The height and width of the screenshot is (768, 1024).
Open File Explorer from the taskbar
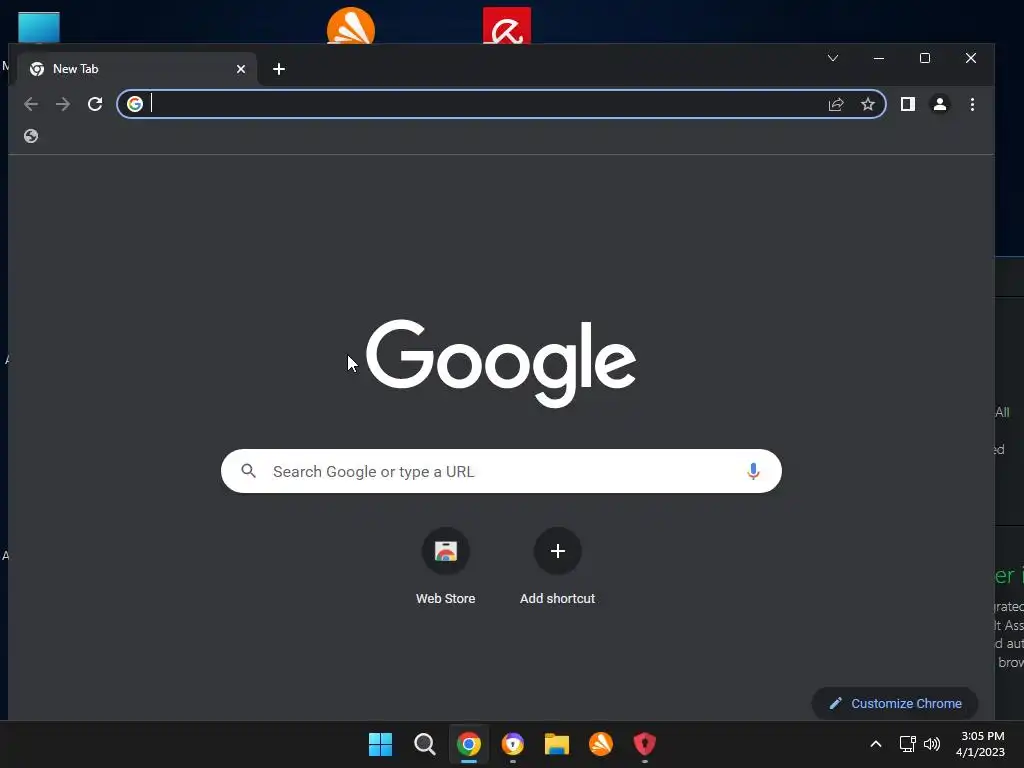pos(557,744)
